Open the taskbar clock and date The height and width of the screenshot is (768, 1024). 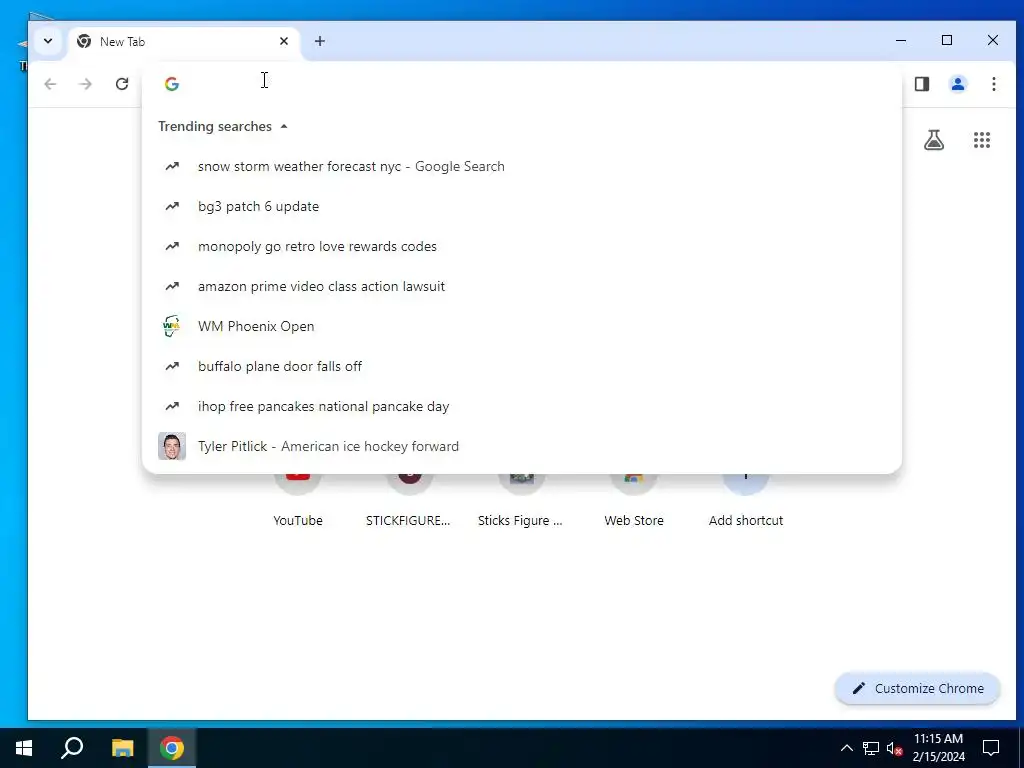[x=938, y=748]
